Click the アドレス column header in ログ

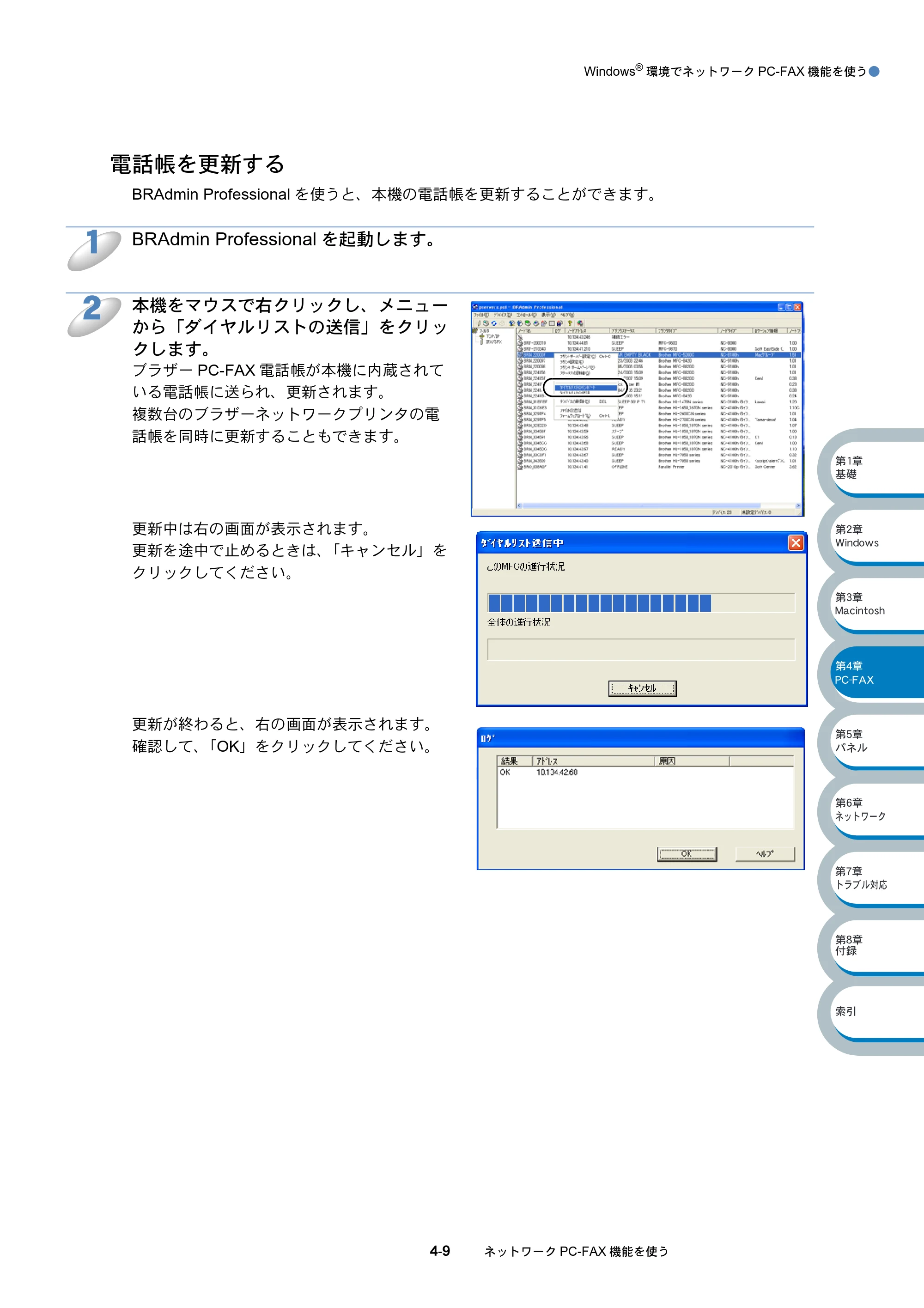[593, 761]
